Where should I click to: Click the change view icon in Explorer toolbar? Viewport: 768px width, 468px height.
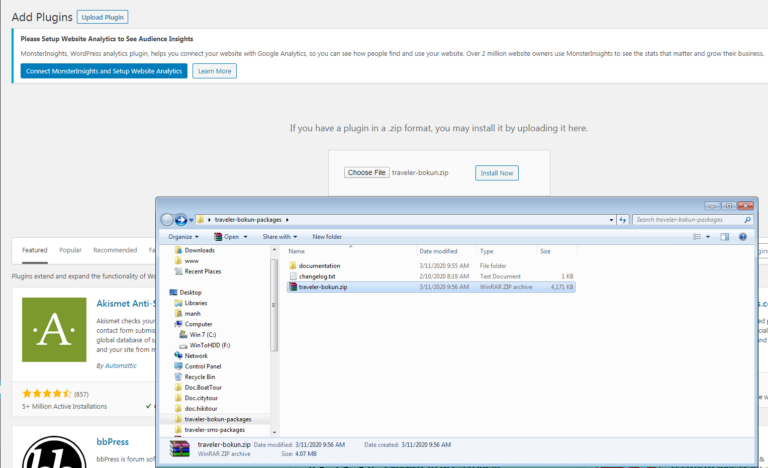pos(698,237)
